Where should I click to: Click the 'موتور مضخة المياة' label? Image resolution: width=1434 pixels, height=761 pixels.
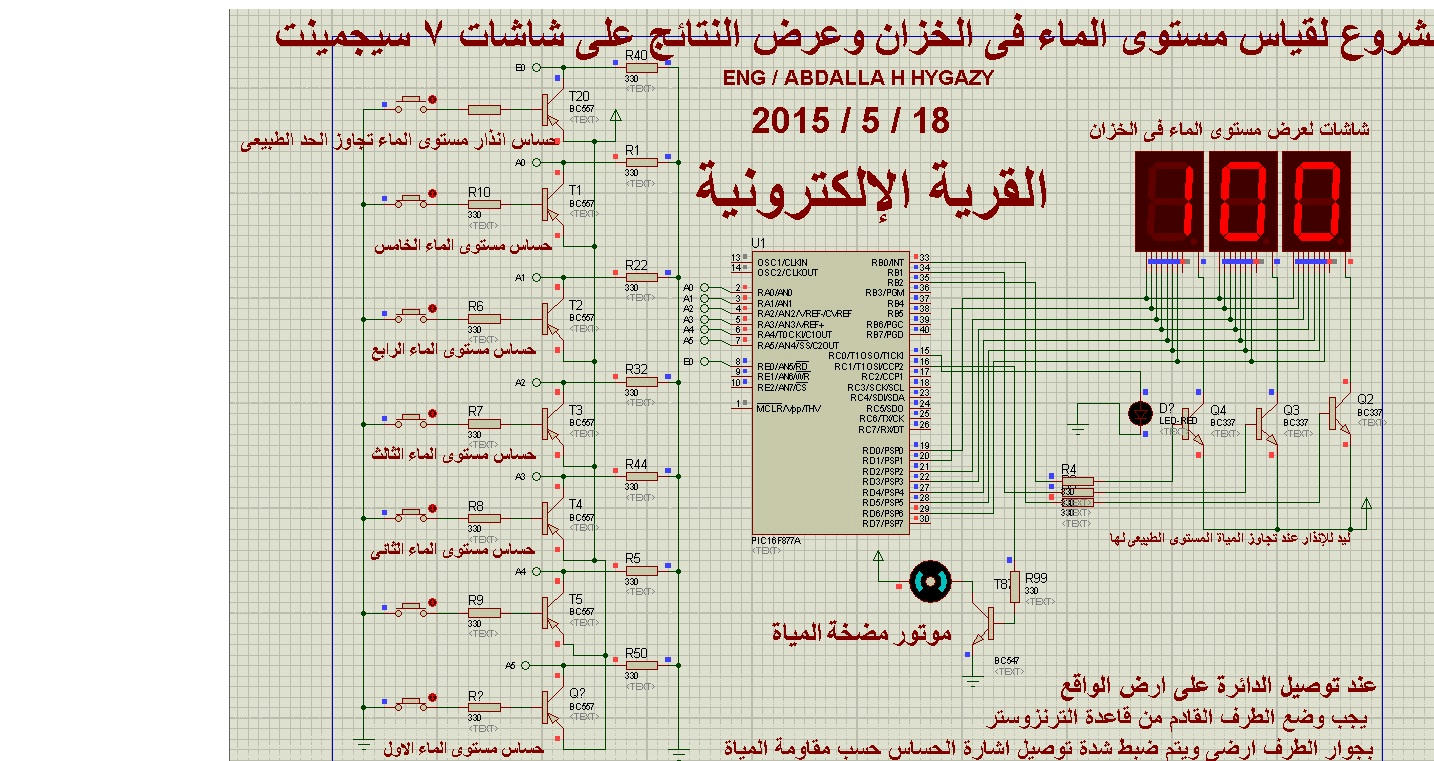[861, 633]
